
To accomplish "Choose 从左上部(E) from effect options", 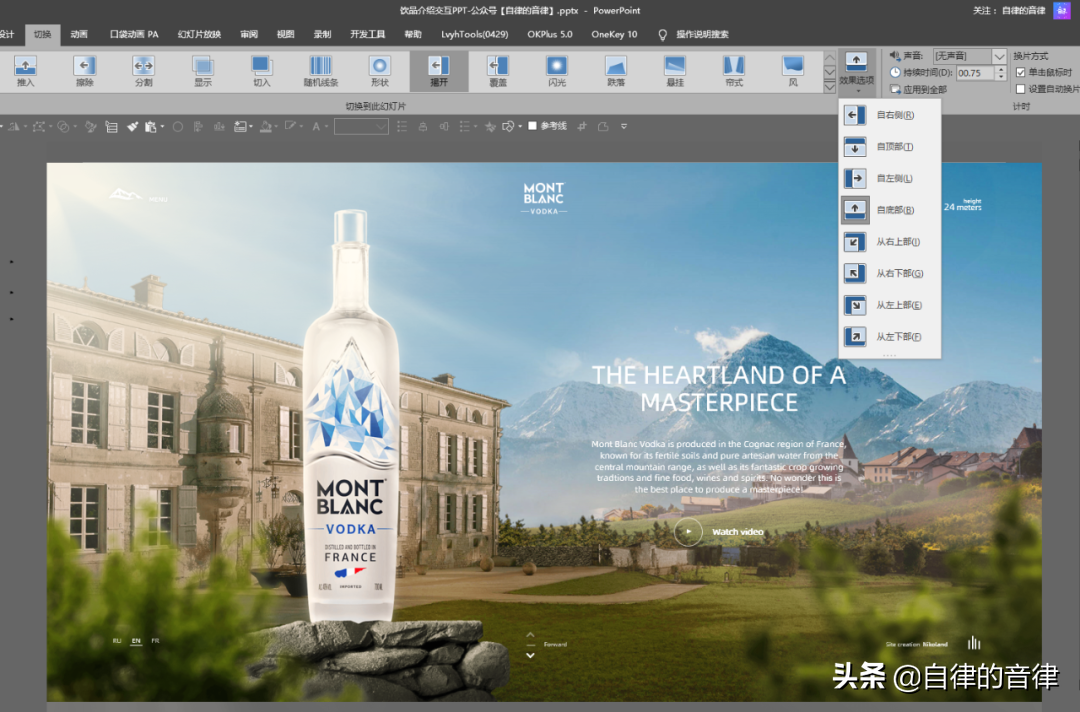I will pyautogui.click(x=889, y=305).
